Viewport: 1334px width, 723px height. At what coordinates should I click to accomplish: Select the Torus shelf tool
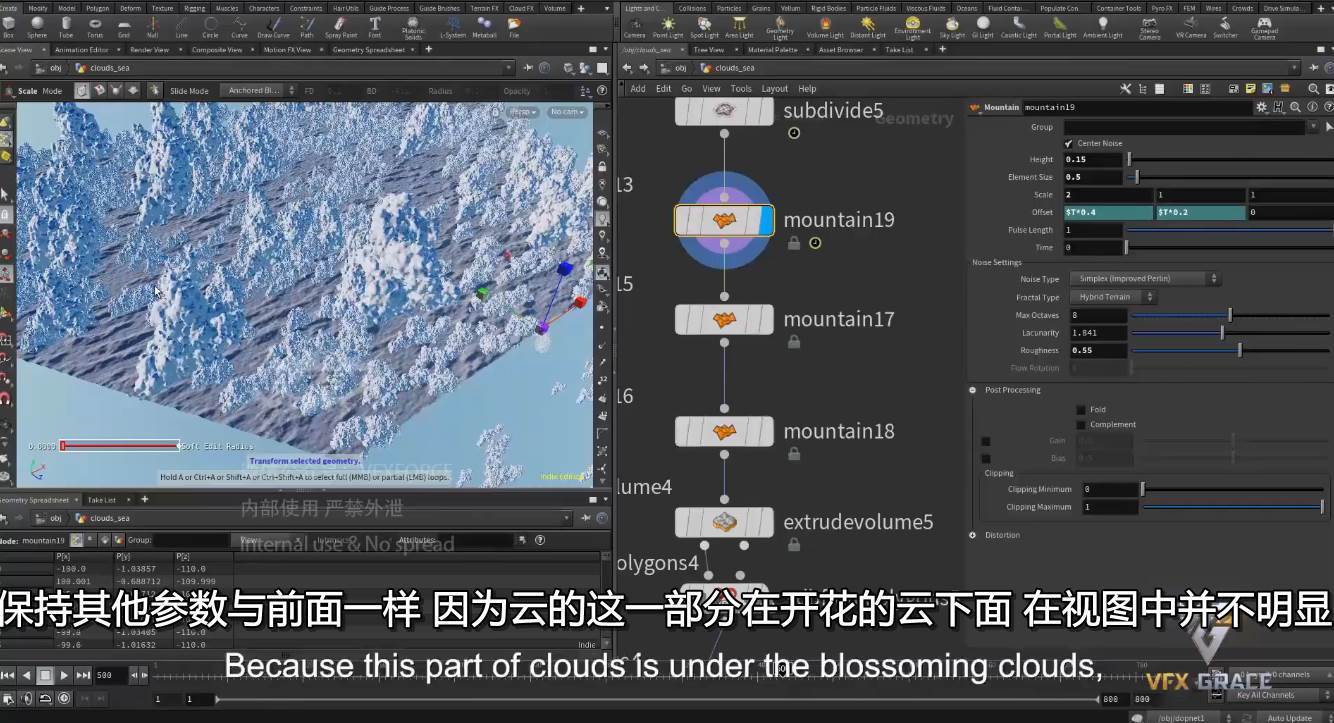point(95,26)
